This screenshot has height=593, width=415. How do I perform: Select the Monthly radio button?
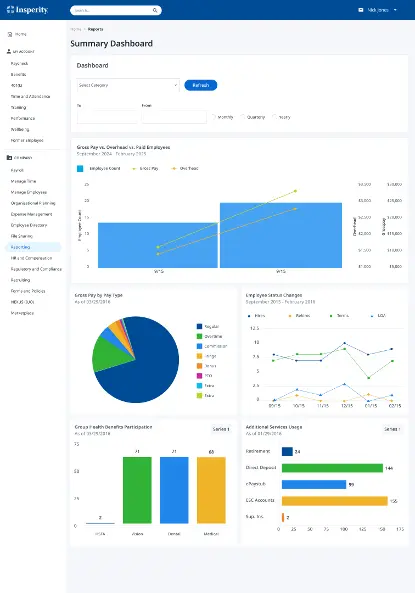click(213, 117)
